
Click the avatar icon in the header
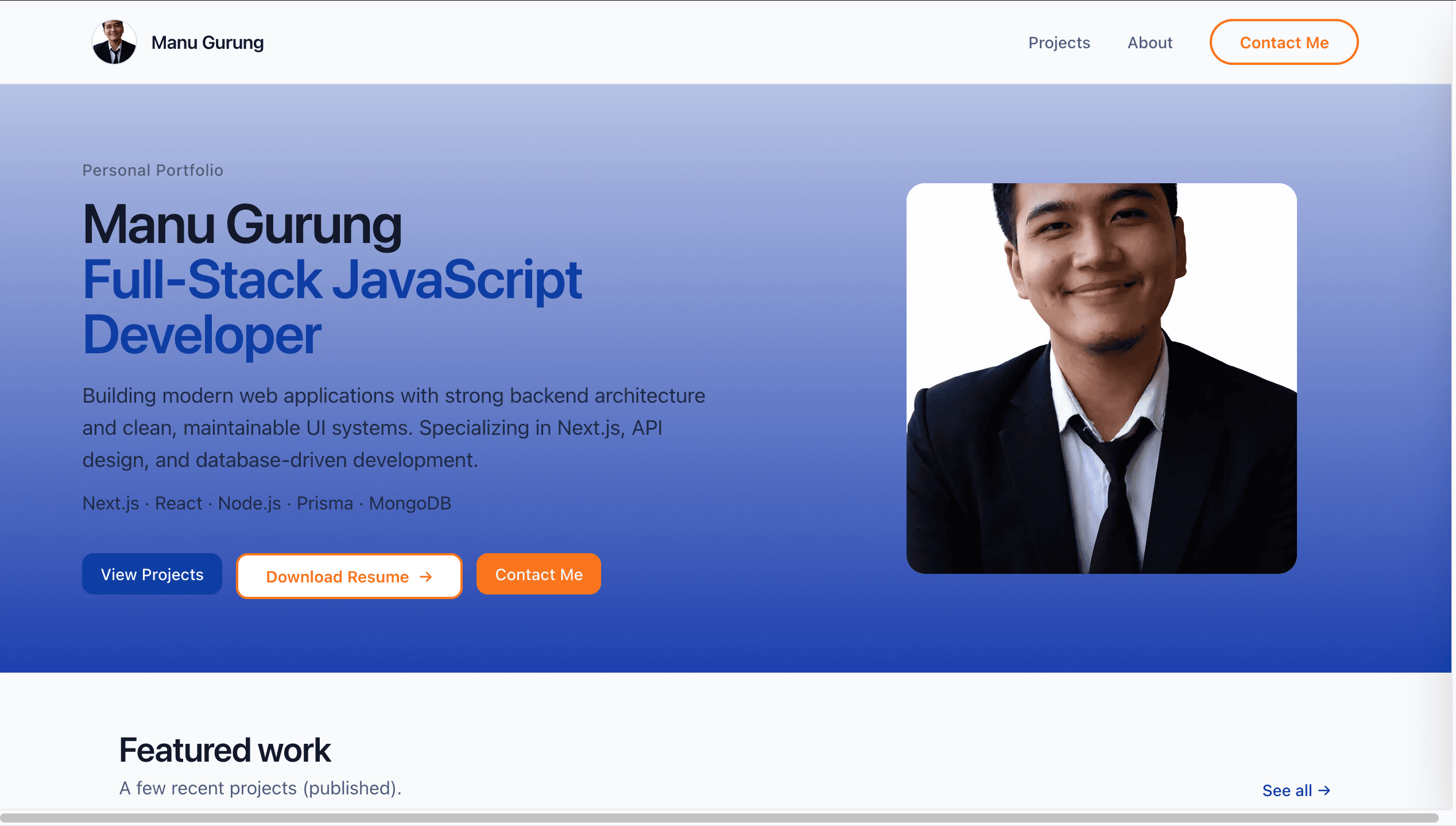[114, 41]
